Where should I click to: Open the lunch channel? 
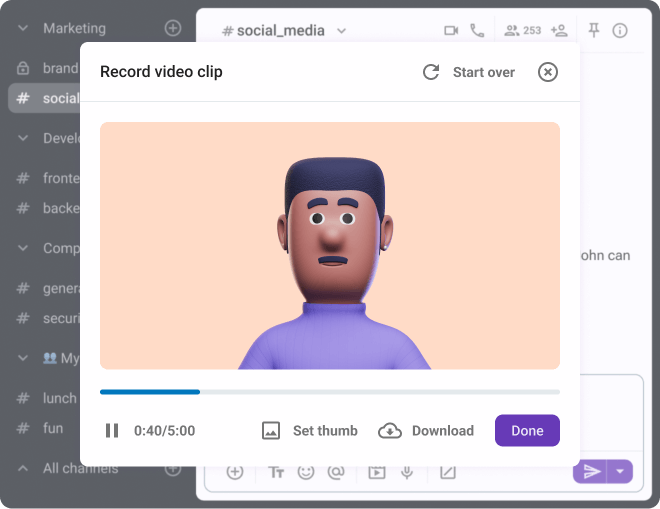pyautogui.click(x=46, y=398)
